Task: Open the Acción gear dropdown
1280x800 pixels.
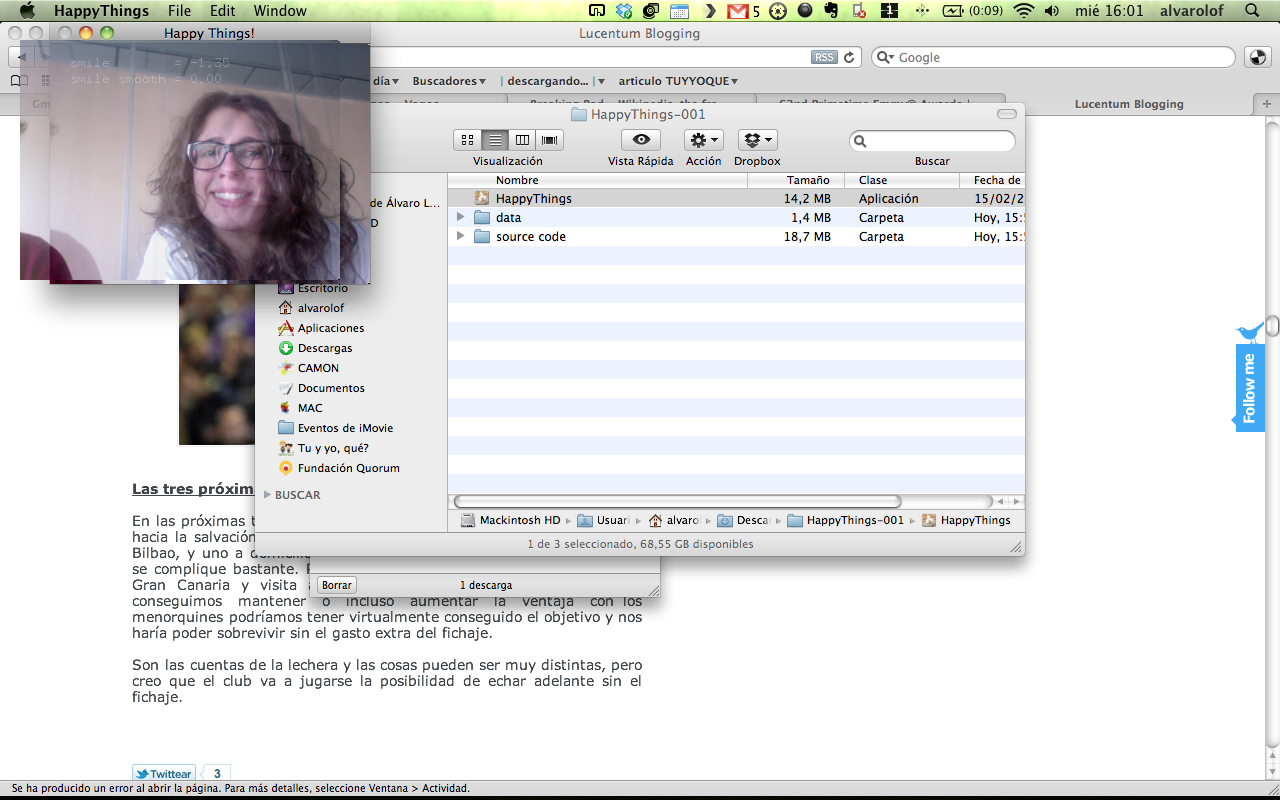Action: (704, 140)
